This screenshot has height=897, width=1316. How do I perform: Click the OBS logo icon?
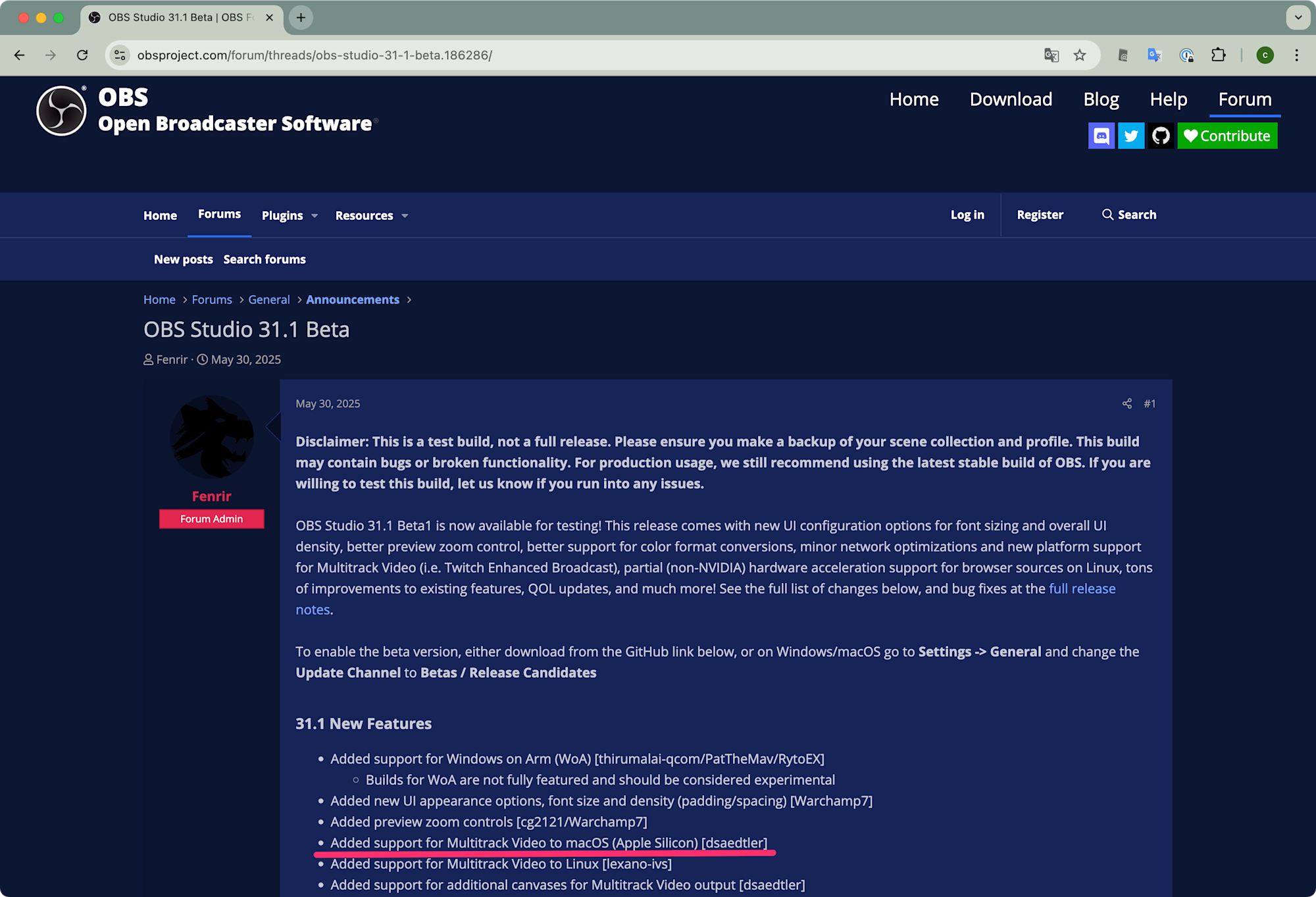(x=61, y=111)
